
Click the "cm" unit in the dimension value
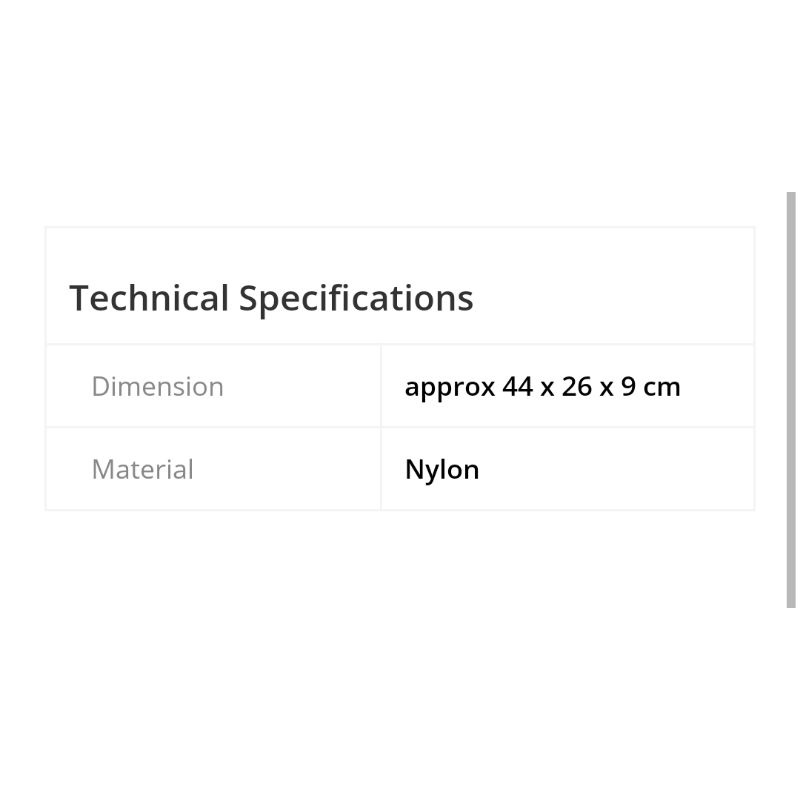(662, 387)
